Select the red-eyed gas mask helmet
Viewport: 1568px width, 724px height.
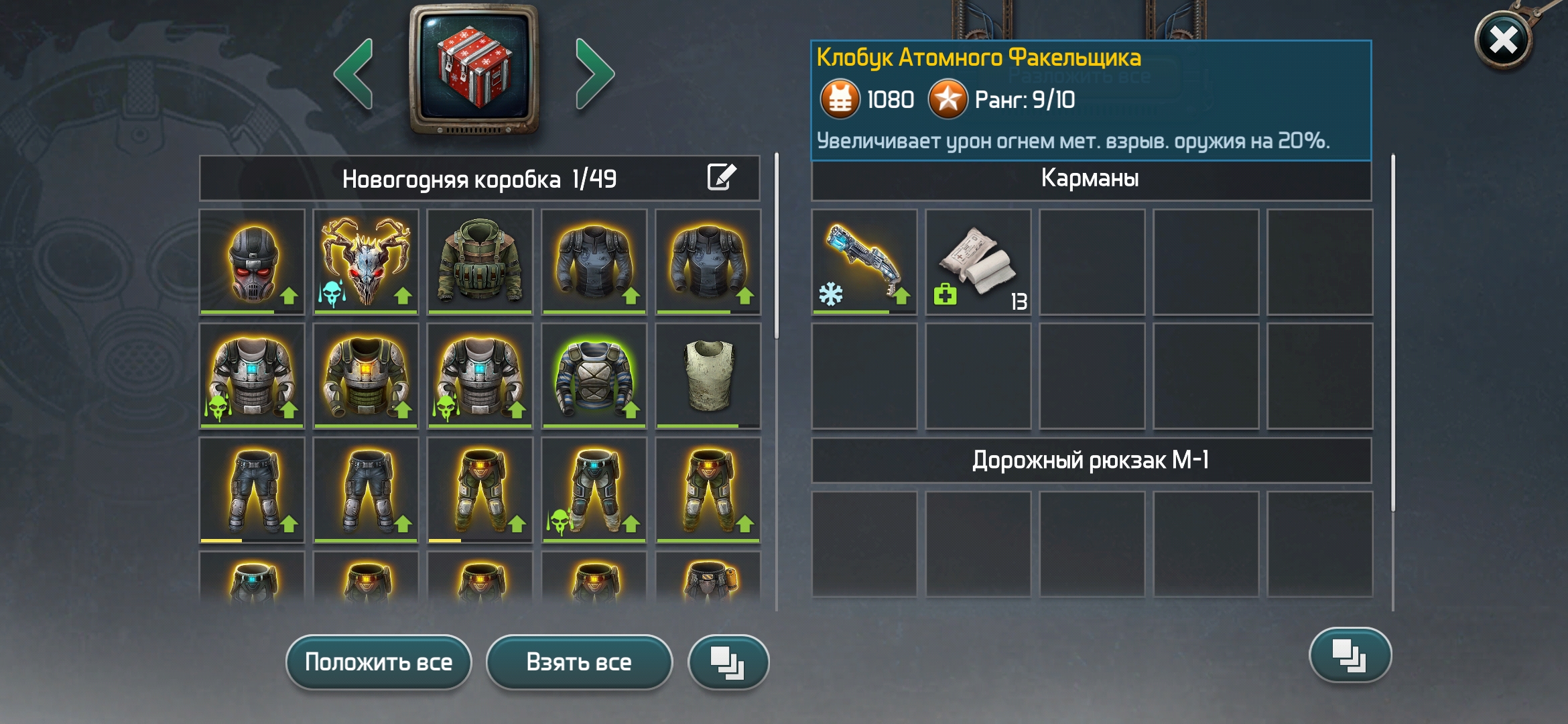coord(252,261)
